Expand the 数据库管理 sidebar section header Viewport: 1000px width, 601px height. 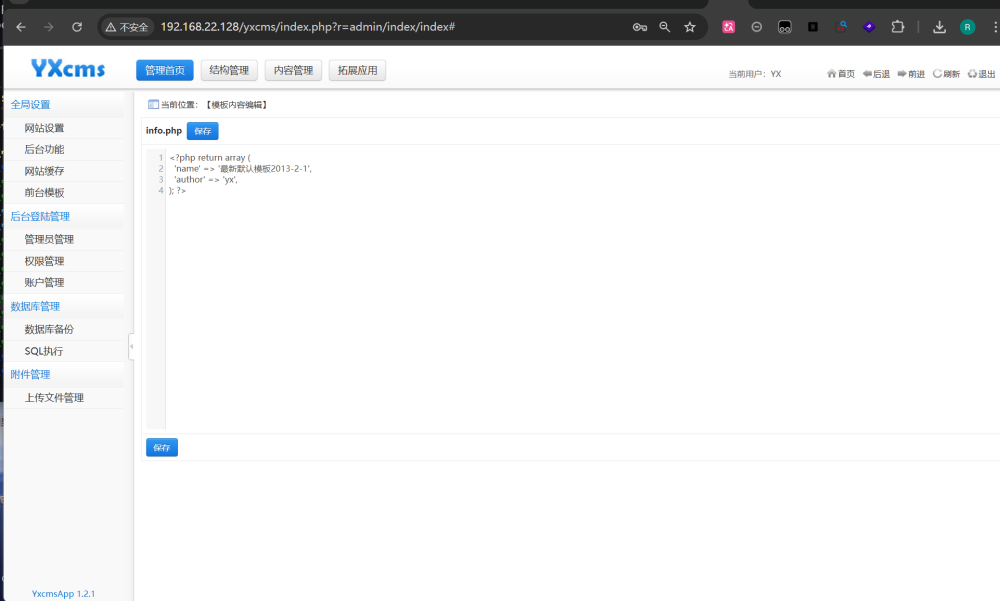click(x=35, y=306)
